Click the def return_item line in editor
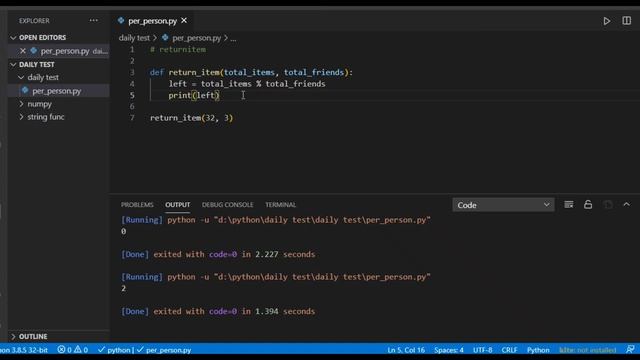 251,72
